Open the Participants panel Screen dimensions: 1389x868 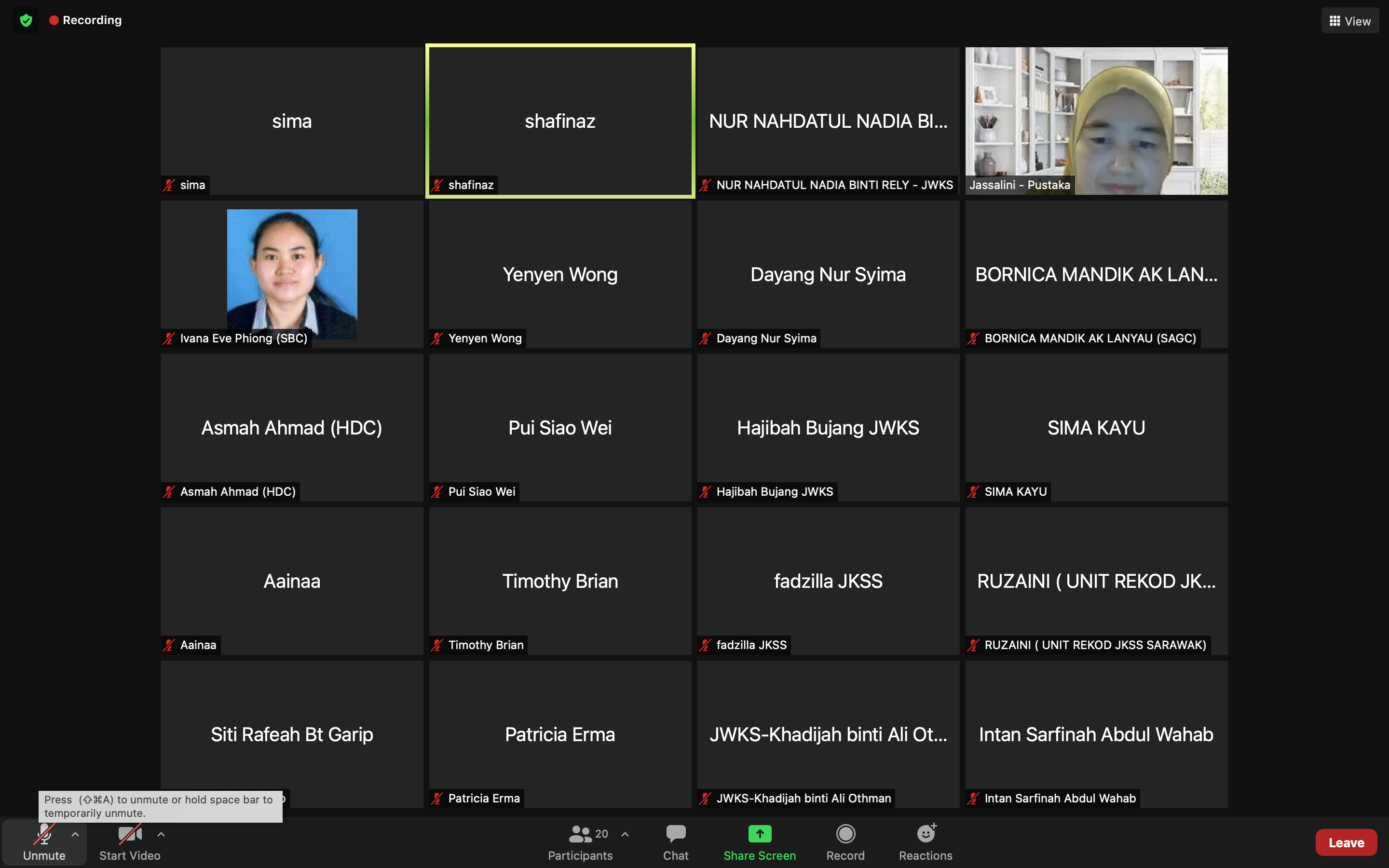pos(580,842)
